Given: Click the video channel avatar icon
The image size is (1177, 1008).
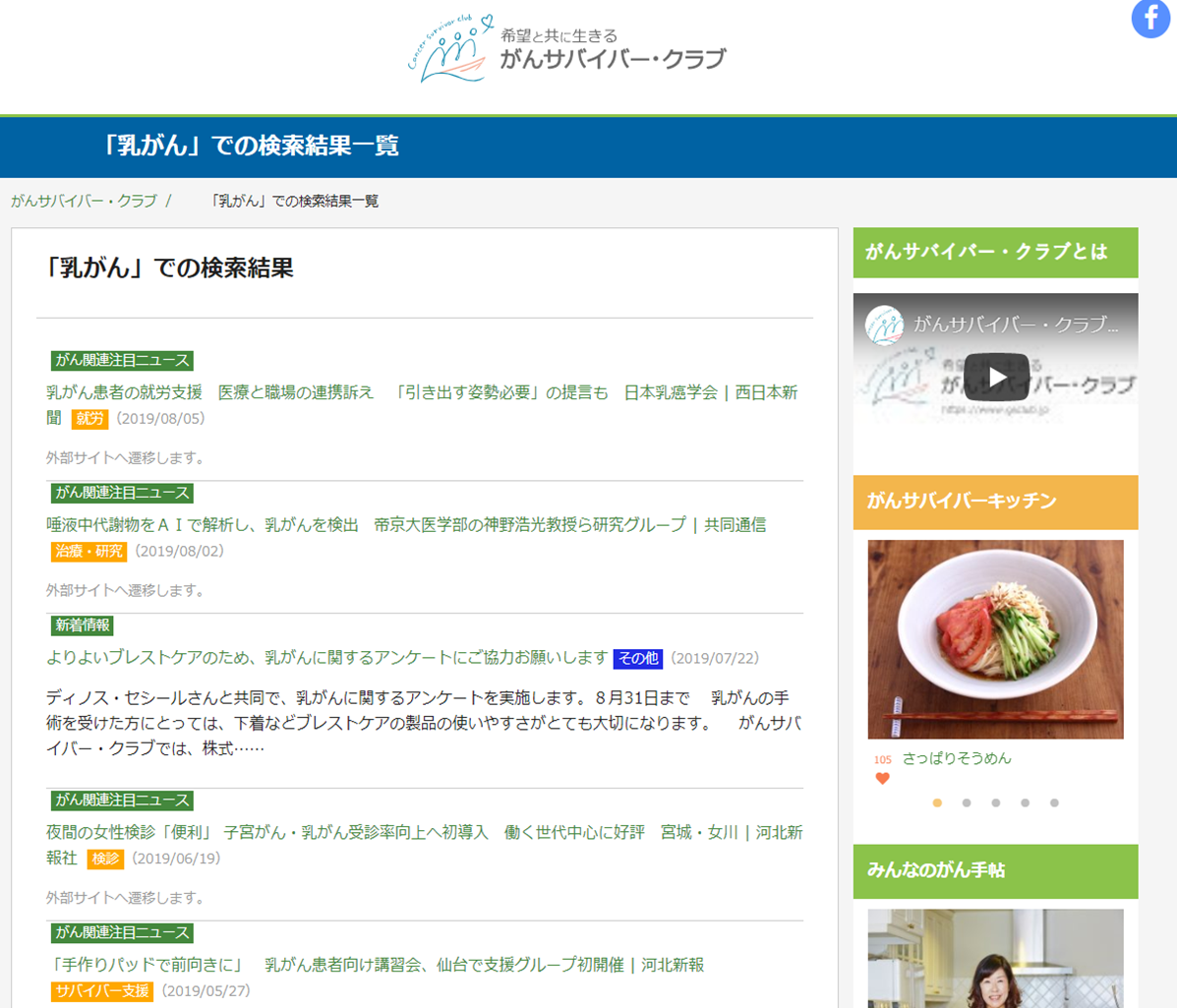Looking at the screenshot, I should pyautogui.click(x=884, y=326).
